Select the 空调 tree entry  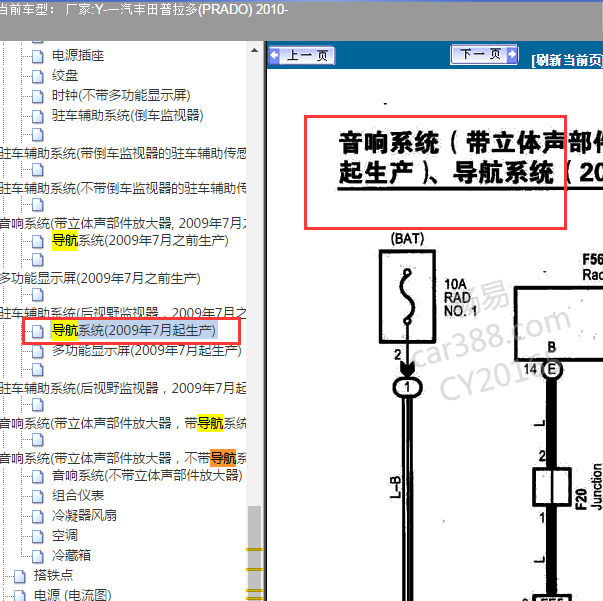click(65, 536)
